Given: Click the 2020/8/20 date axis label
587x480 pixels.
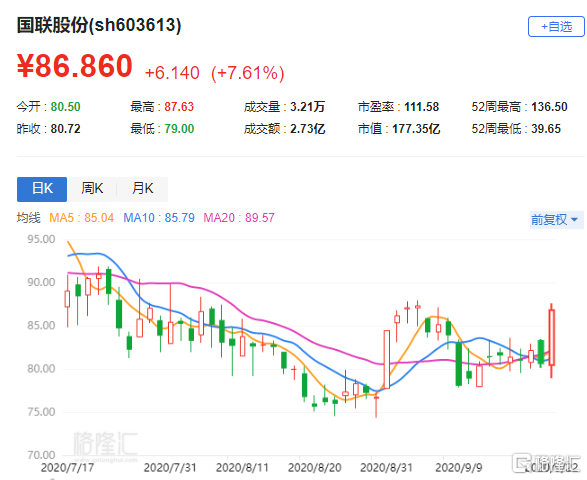Looking at the screenshot, I should coord(314,468).
